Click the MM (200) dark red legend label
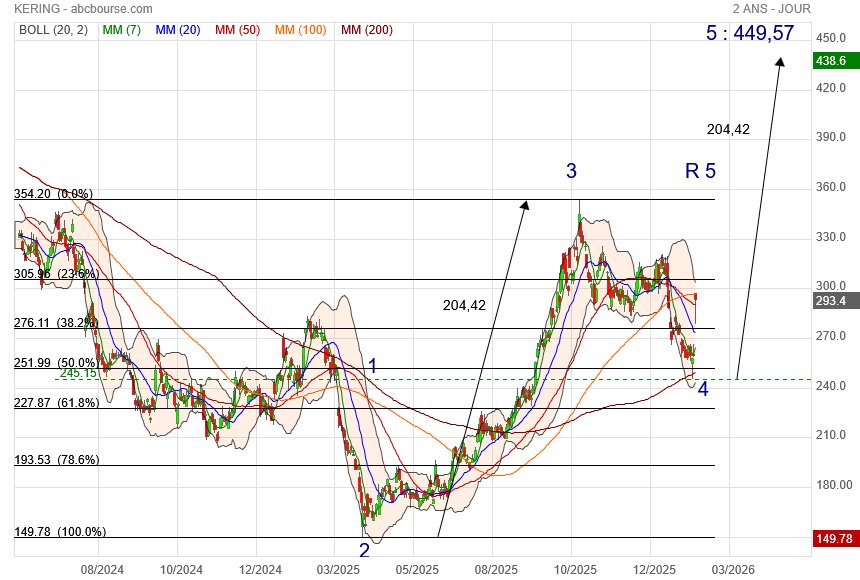The image size is (860, 580). 367,30
